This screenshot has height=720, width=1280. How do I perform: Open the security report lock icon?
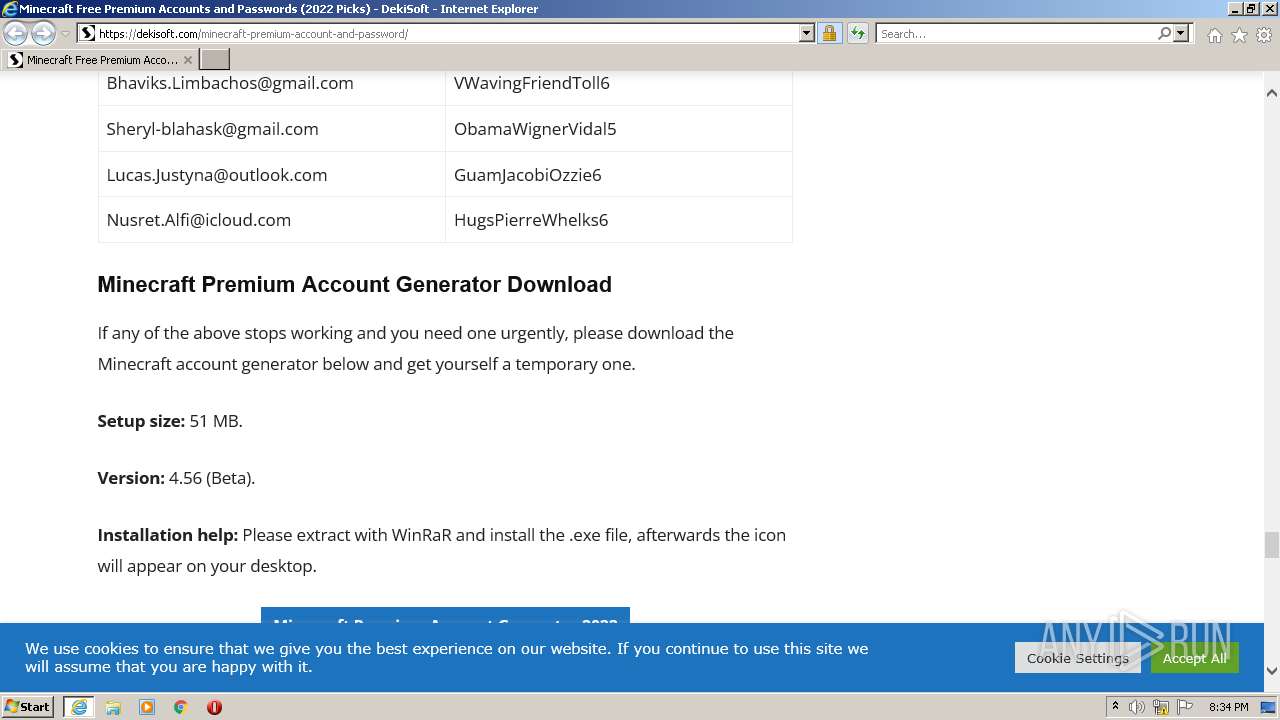tap(829, 33)
